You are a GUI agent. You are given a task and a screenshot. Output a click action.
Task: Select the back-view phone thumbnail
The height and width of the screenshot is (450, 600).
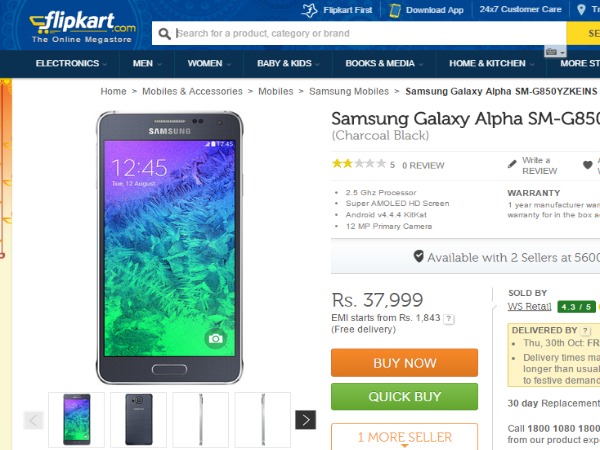[139, 419]
